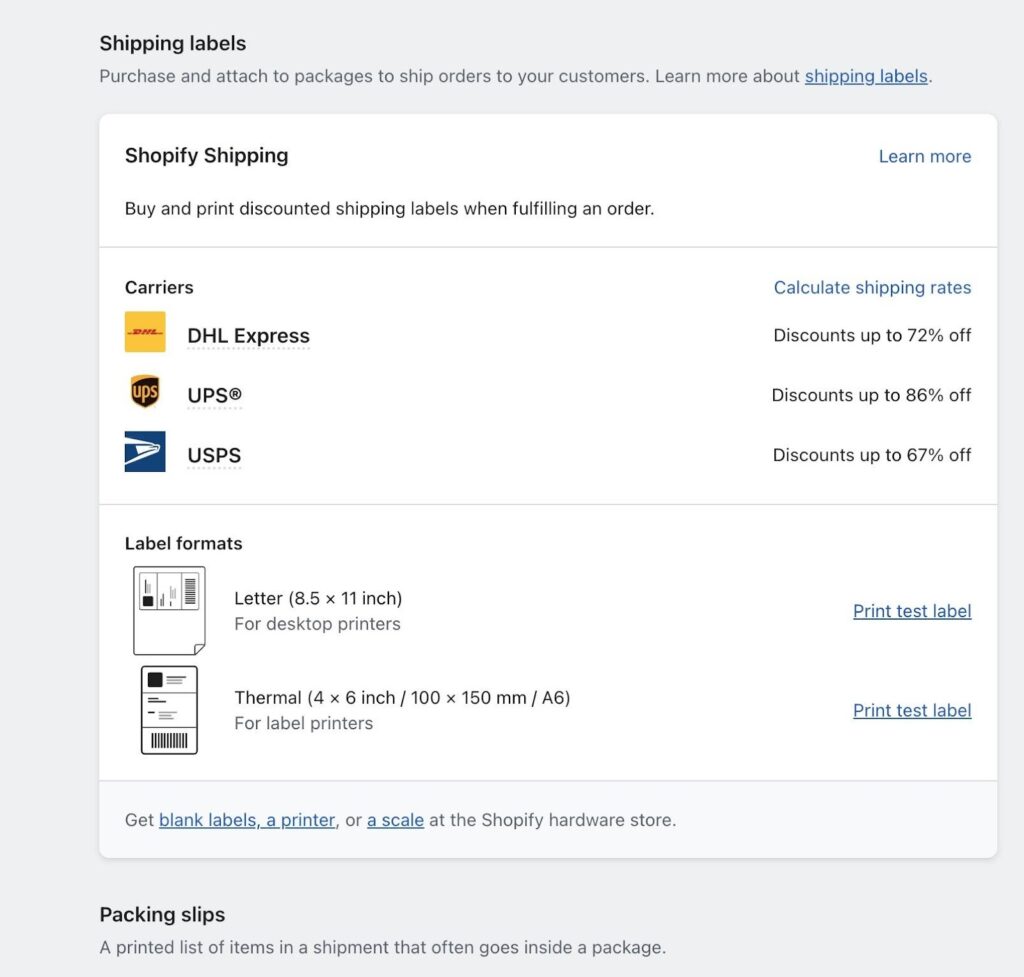Click the USPS eagle logo icon
This screenshot has height=977, width=1024.
(x=145, y=452)
